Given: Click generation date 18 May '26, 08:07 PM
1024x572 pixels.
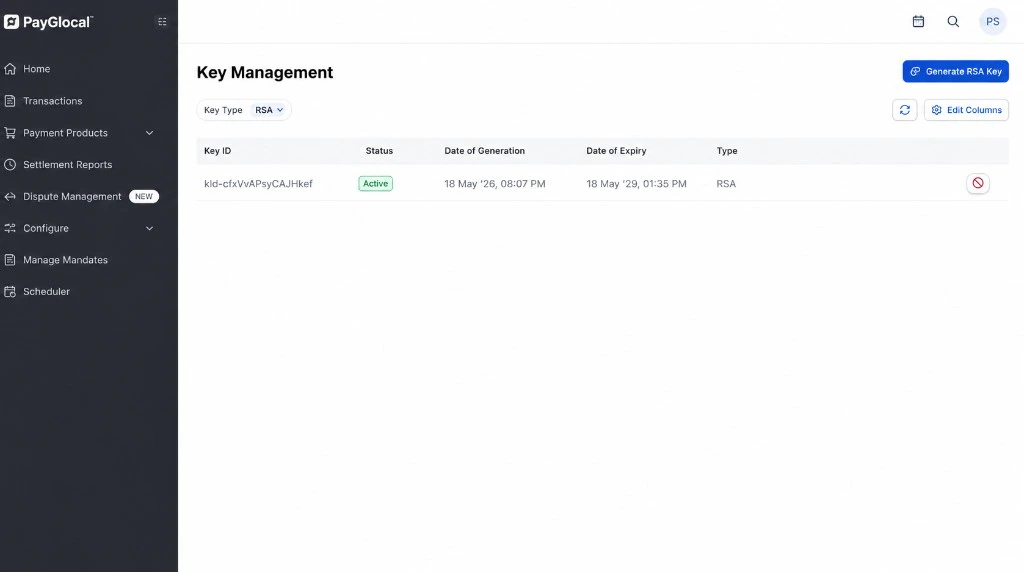Looking at the screenshot, I should pyautogui.click(x=495, y=183).
